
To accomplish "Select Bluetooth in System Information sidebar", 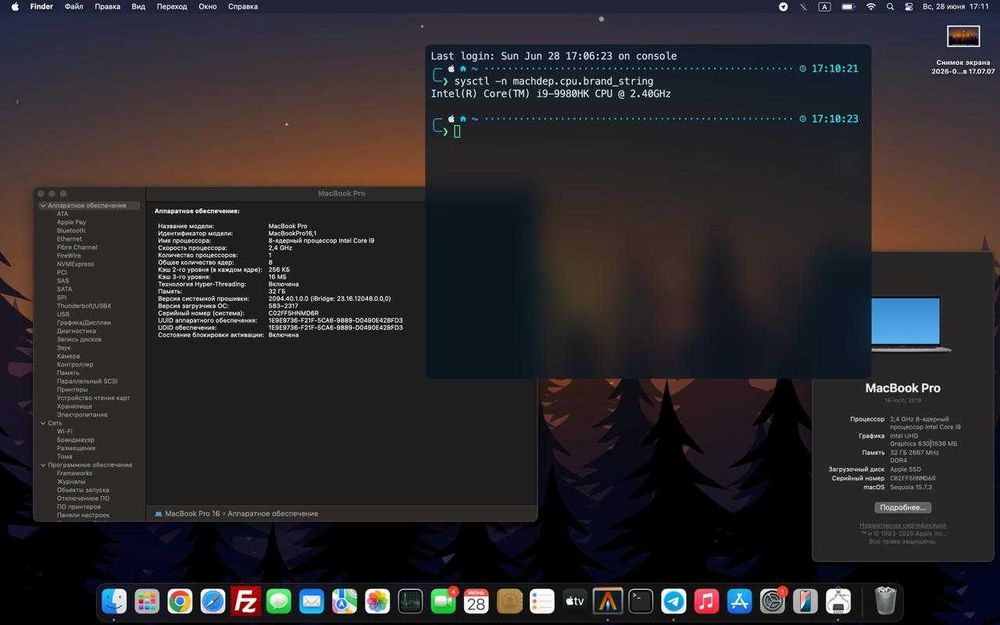I will coord(71,231).
